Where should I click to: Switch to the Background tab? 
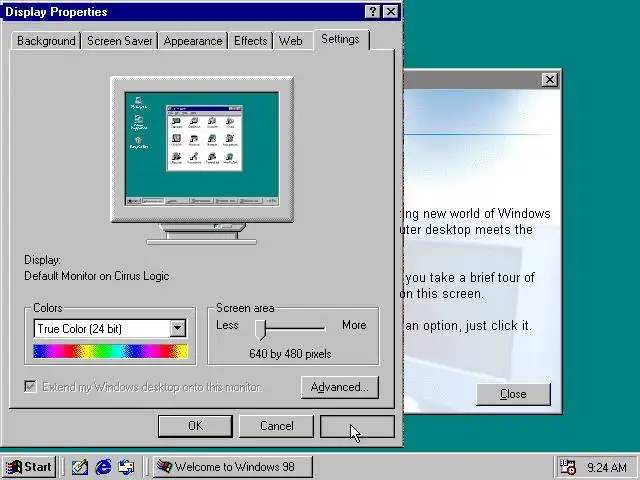46,41
